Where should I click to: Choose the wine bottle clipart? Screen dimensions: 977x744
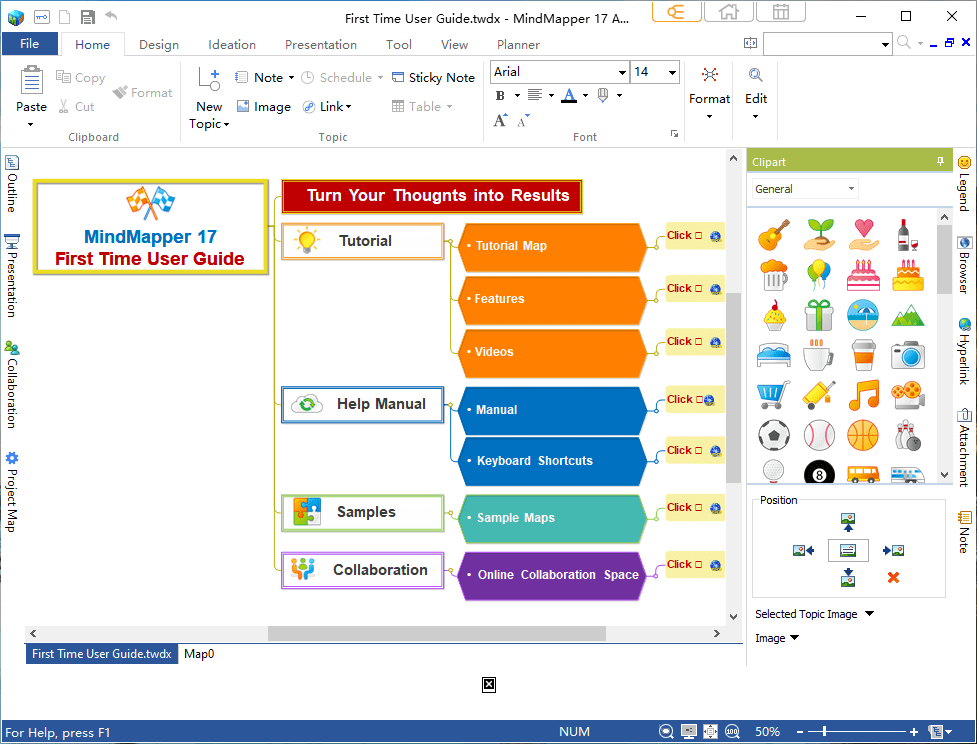pyautogui.click(x=907, y=235)
